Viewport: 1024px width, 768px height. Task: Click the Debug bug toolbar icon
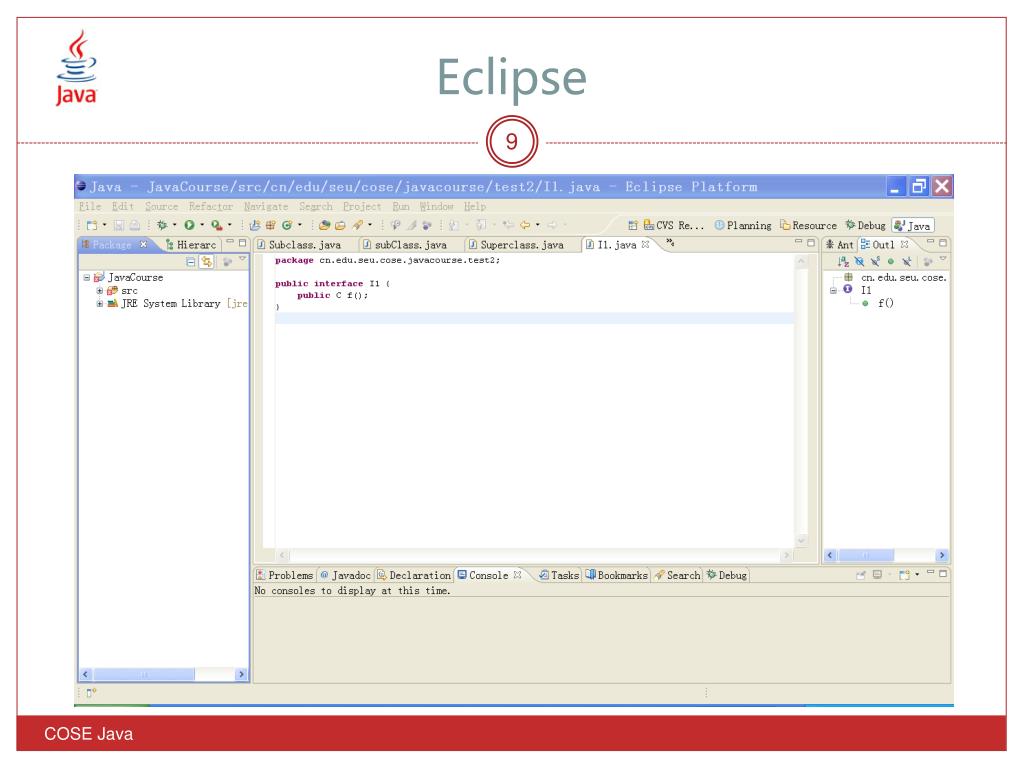162,225
